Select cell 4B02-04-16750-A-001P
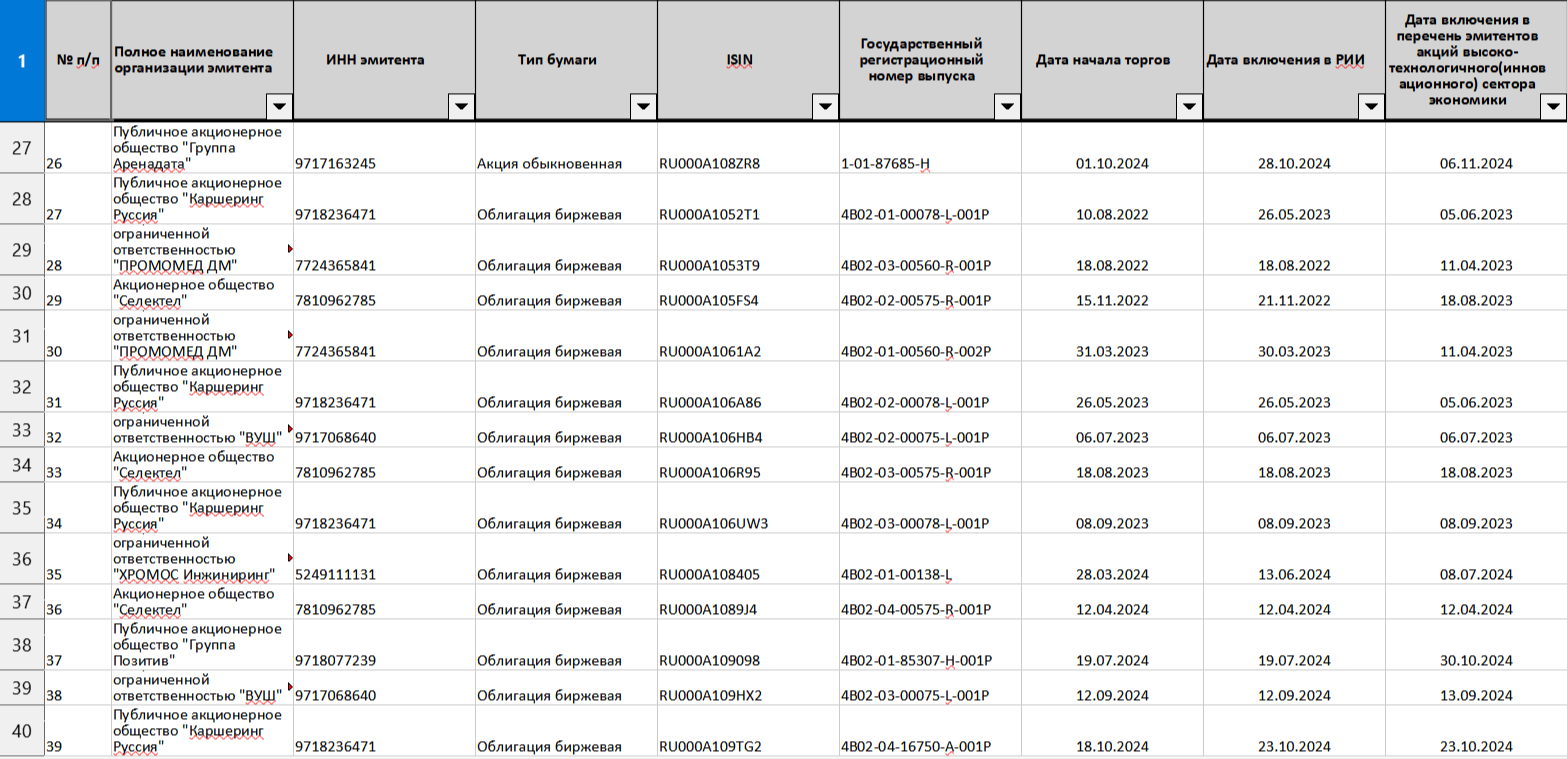 point(930,731)
